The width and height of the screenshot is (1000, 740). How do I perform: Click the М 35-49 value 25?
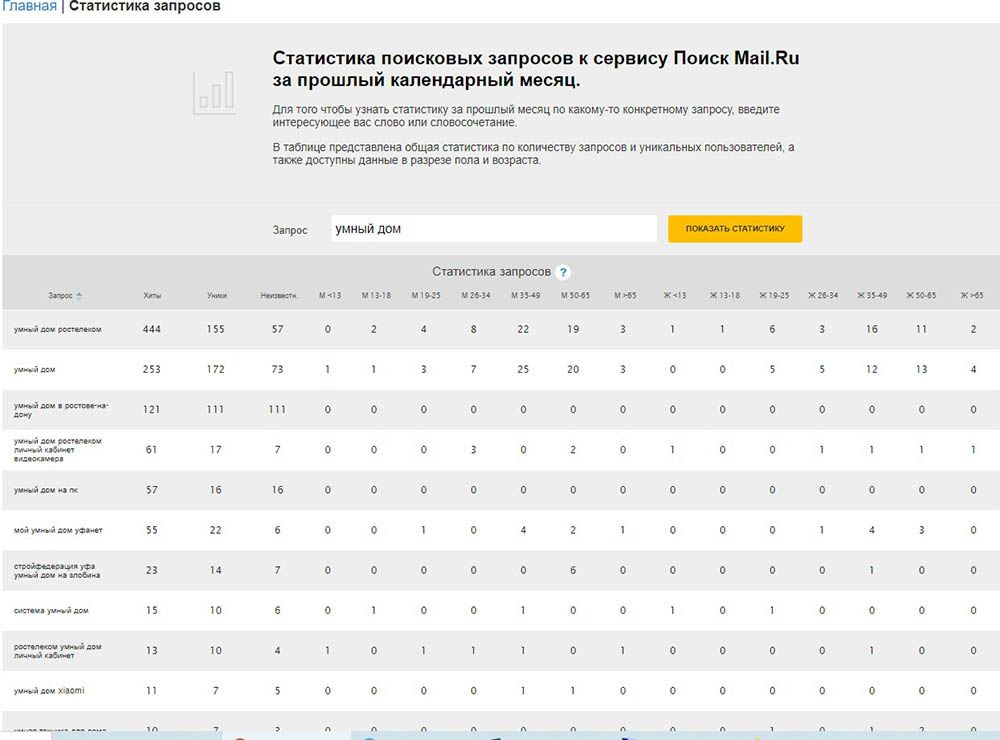pos(523,369)
